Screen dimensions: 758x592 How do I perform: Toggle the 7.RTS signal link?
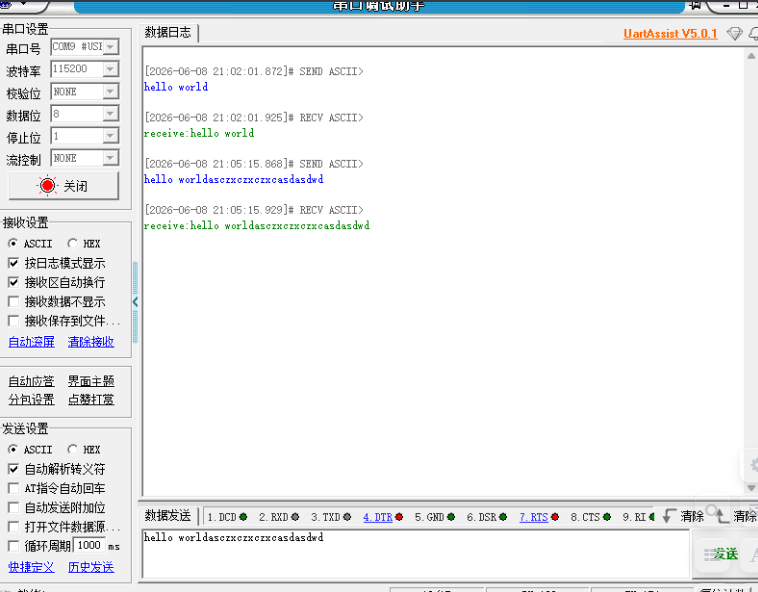tap(534, 517)
